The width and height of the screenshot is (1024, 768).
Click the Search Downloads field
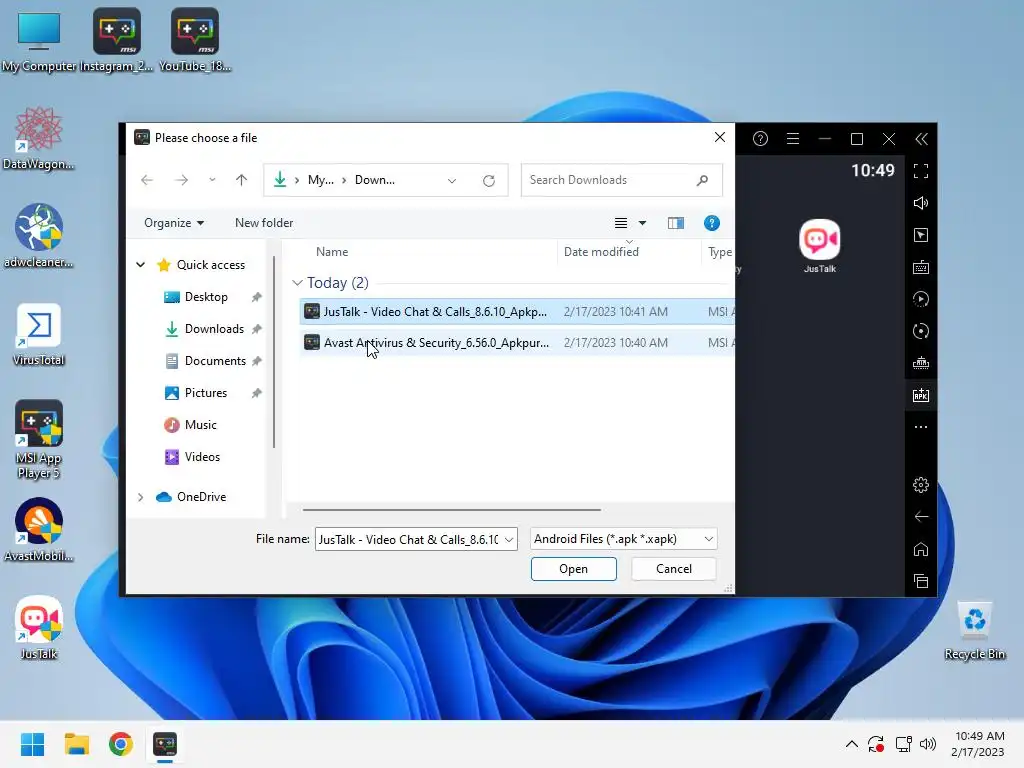(x=621, y=180)
